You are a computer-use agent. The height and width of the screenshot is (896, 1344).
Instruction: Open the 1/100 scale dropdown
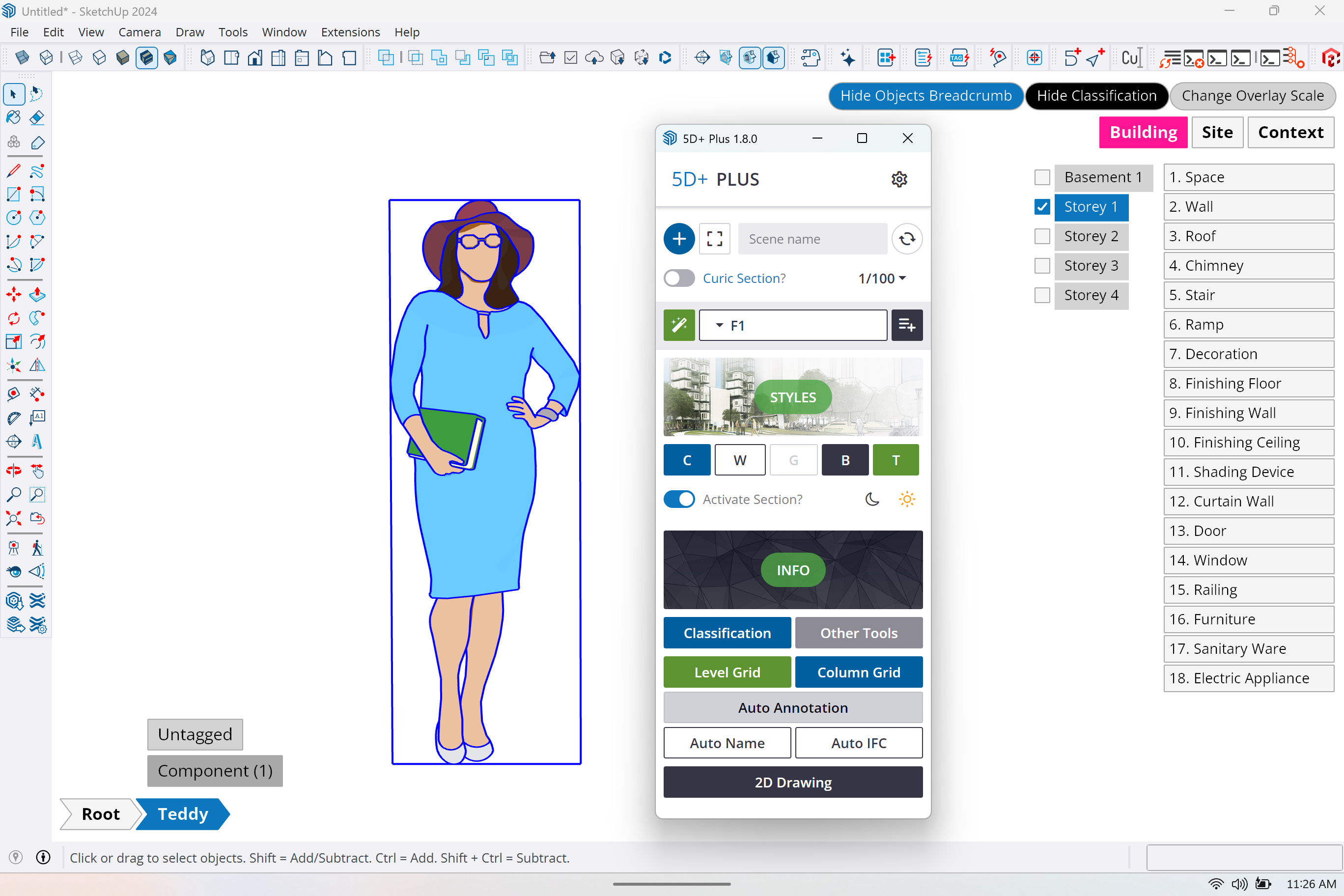(x=882, y=279)
